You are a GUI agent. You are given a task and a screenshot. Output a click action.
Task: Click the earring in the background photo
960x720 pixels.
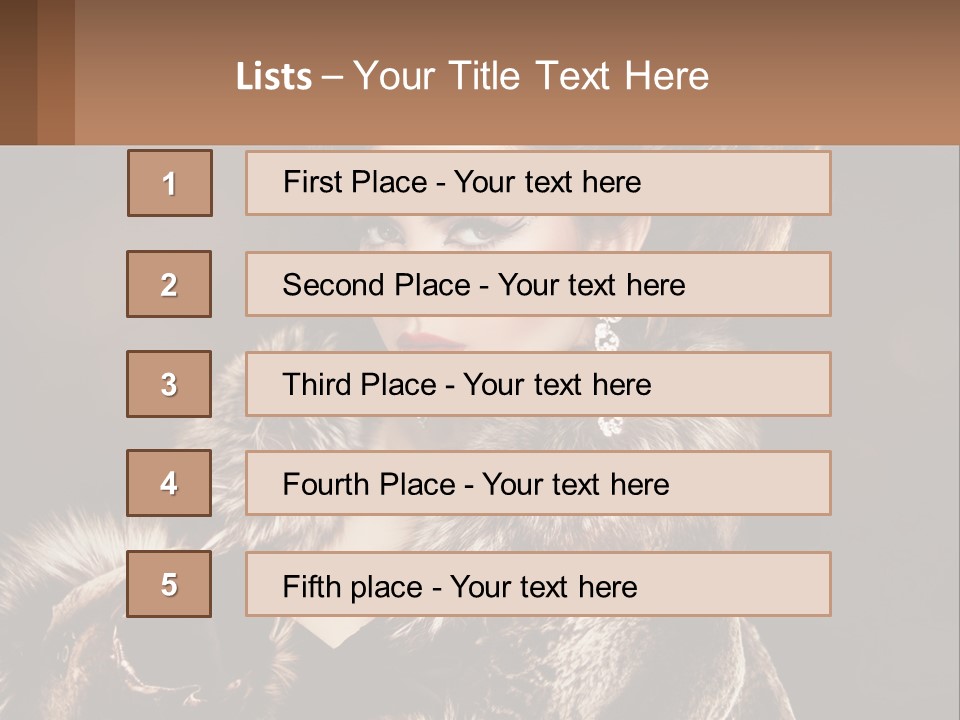[x=607, y=335]
